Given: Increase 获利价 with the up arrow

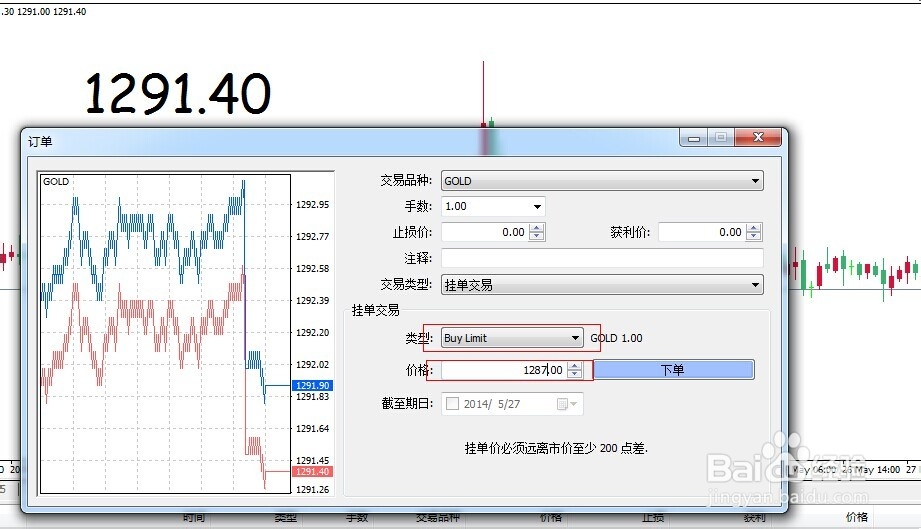Looking at the screenshot, I should [x=754, y=228].
